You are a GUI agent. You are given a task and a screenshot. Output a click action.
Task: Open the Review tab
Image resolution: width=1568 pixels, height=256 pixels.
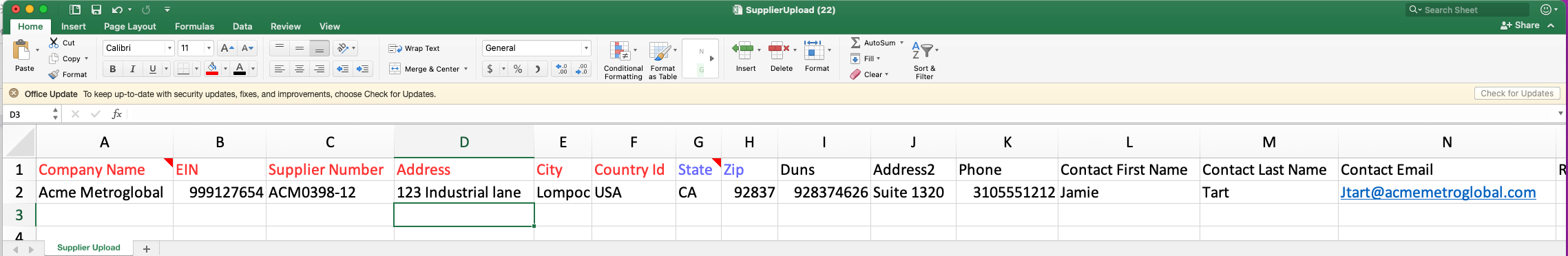(286, 26)
